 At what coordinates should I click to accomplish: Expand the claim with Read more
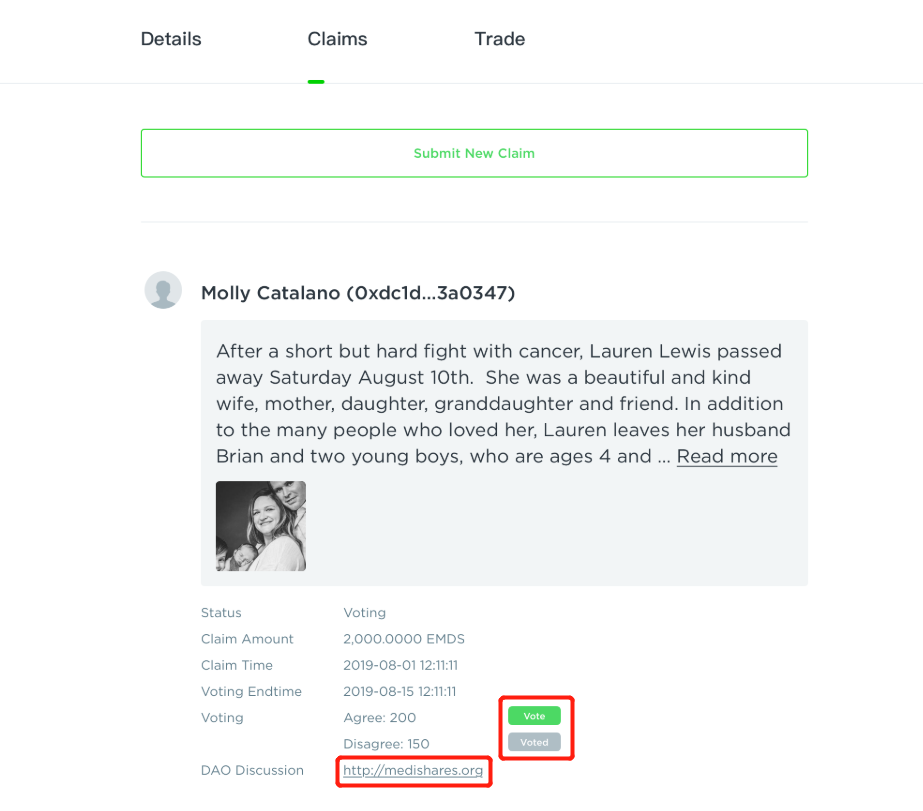tap(727, 457)
